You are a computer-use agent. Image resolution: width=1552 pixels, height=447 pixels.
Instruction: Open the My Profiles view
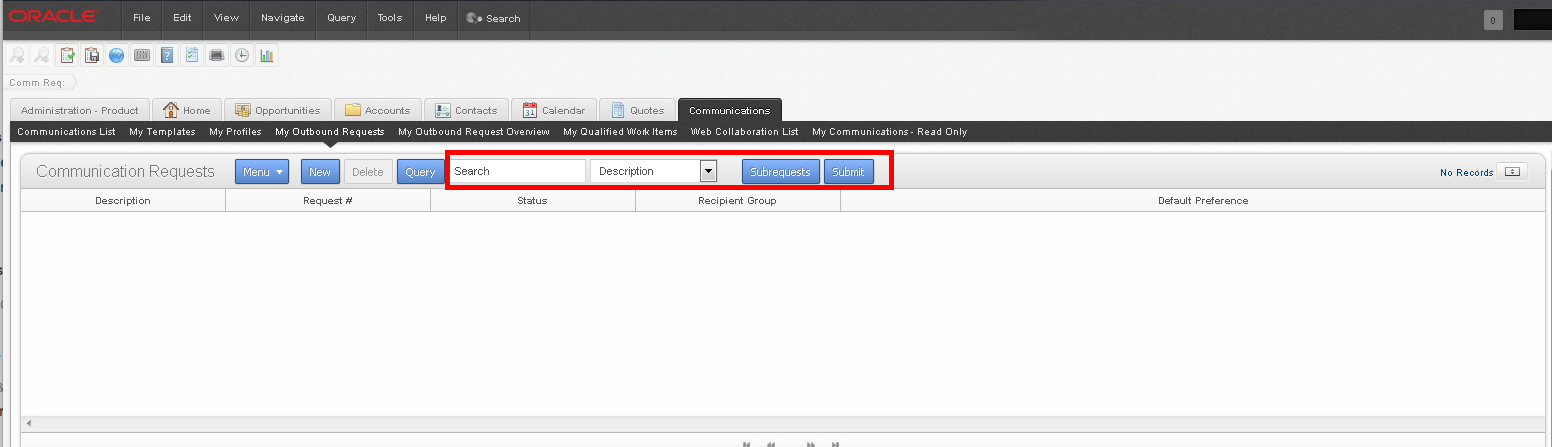(235, 132)
